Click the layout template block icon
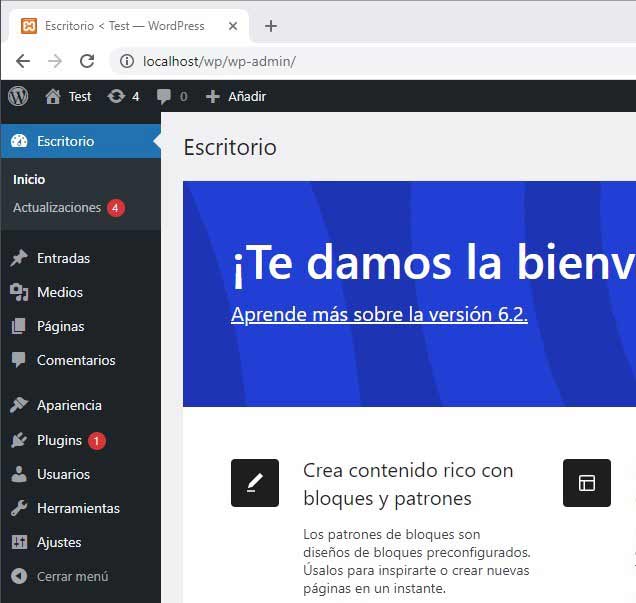 (587, 483)
